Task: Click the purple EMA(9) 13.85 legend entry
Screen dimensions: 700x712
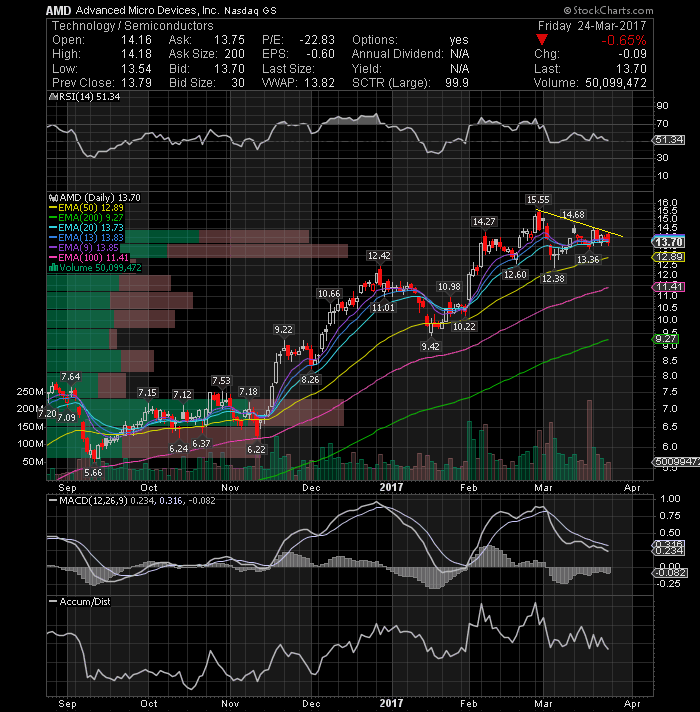Action: tap(84, 247)
